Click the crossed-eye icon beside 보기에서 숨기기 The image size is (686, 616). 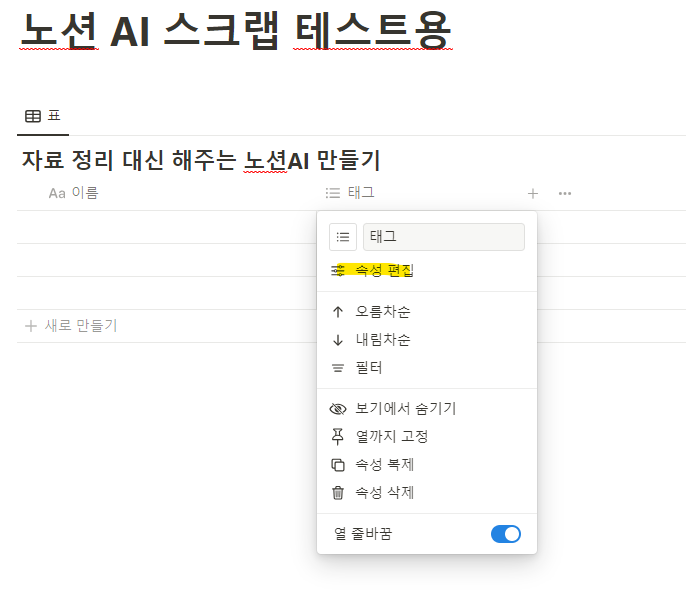338,409
